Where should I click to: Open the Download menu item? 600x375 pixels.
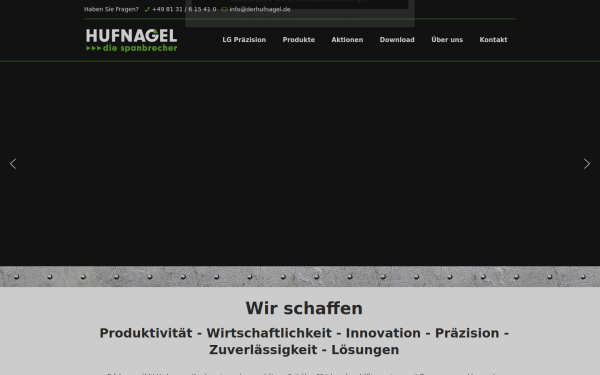397,39
